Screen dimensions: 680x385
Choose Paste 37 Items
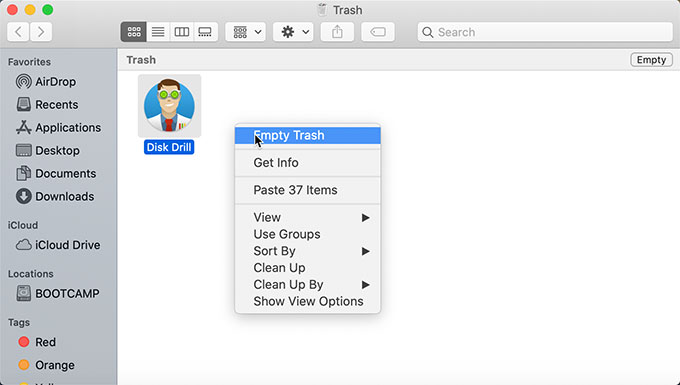tap(307, 190)
